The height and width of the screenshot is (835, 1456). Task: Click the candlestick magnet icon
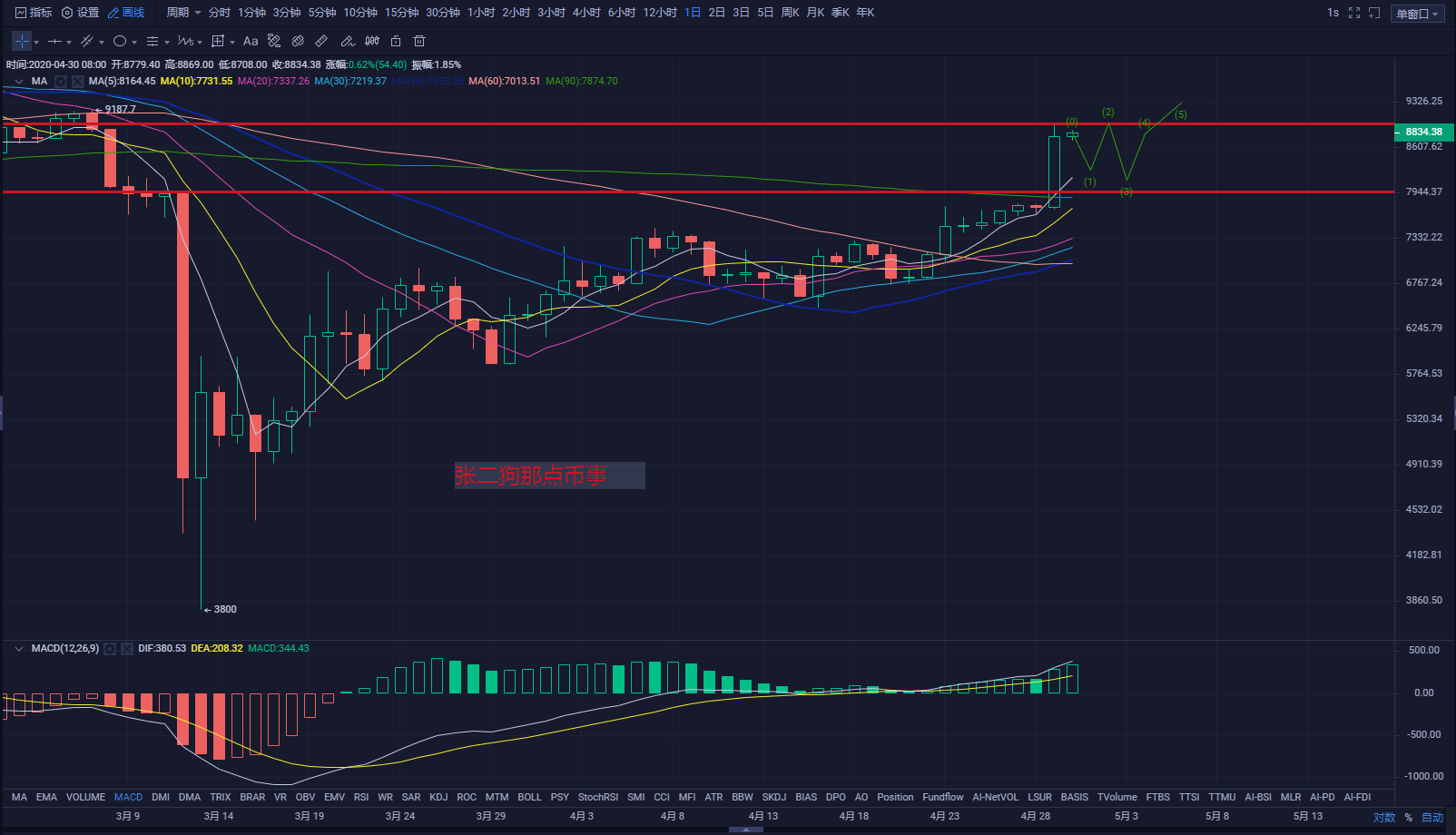click(x=372, y=41)
